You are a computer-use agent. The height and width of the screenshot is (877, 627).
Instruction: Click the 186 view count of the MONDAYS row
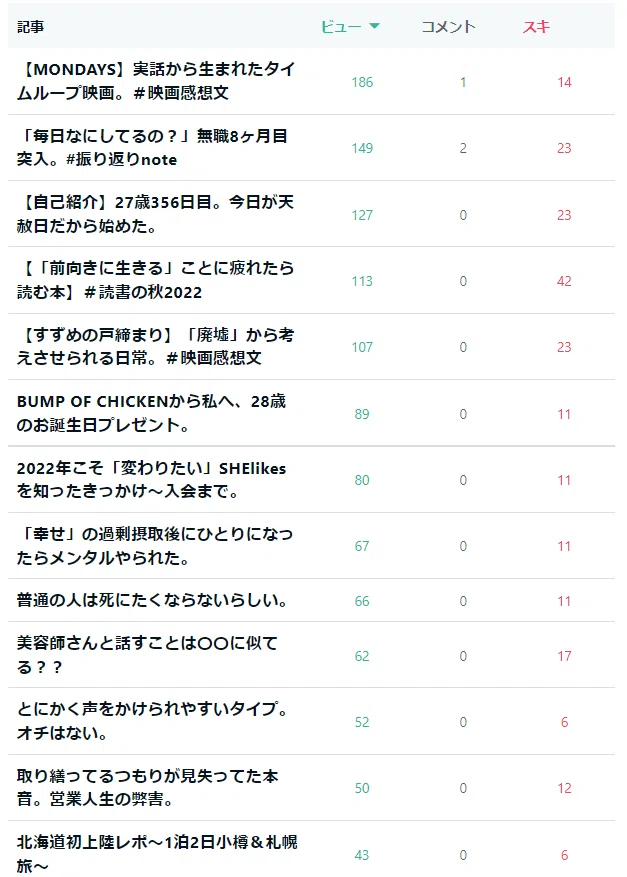click(x=362, y=82)
